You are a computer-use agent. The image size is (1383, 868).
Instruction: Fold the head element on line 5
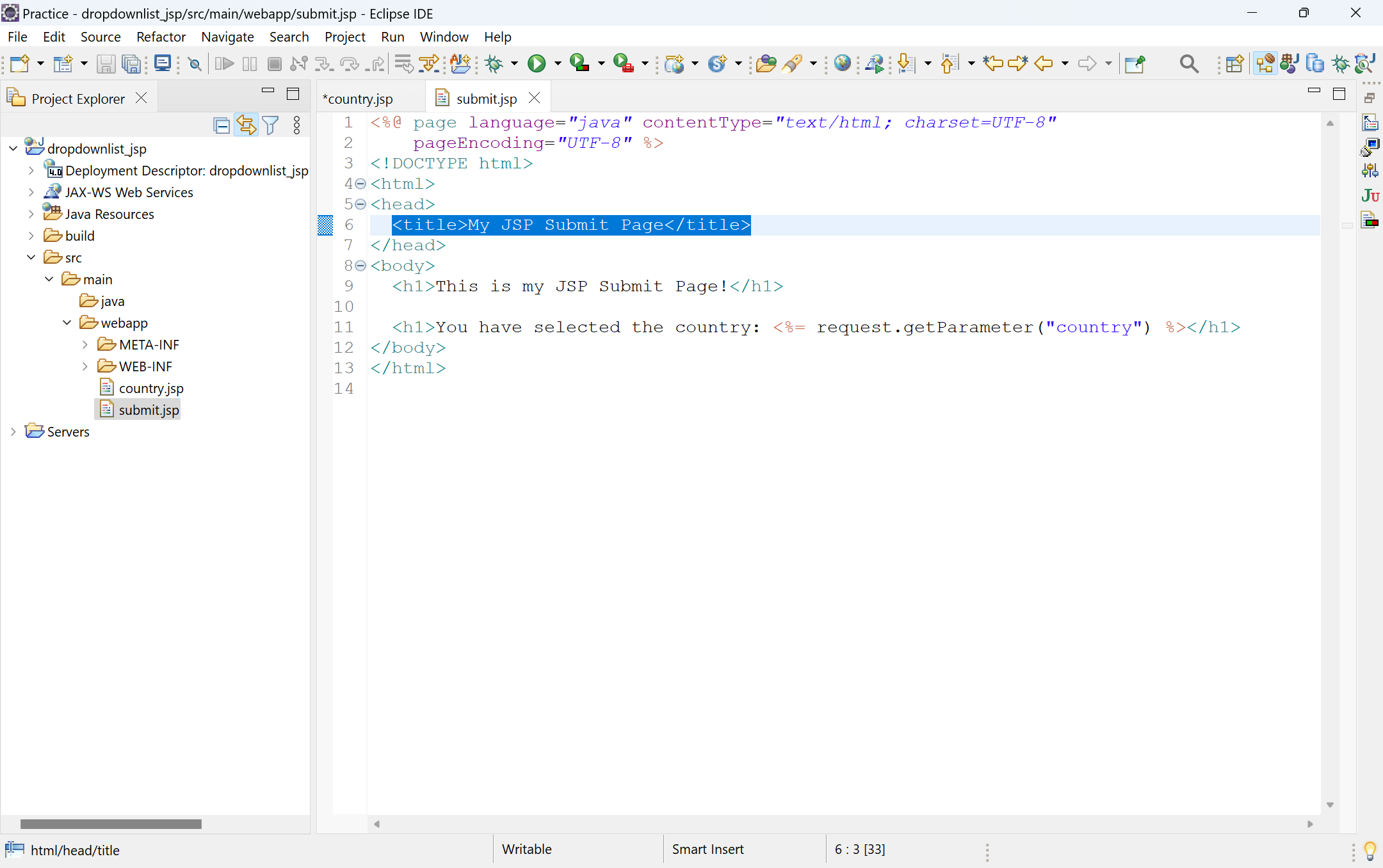[x=360, y=204]
